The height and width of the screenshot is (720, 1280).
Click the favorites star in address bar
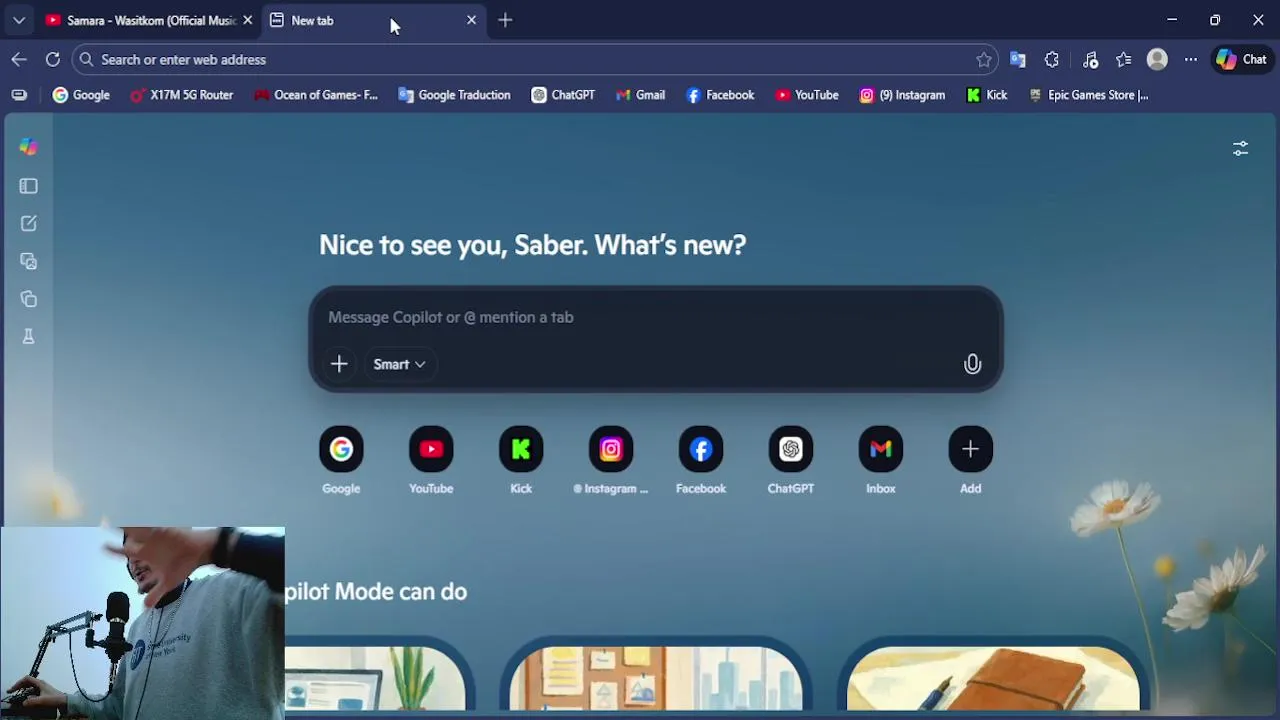pyautogui.click(x=984, y=60)
